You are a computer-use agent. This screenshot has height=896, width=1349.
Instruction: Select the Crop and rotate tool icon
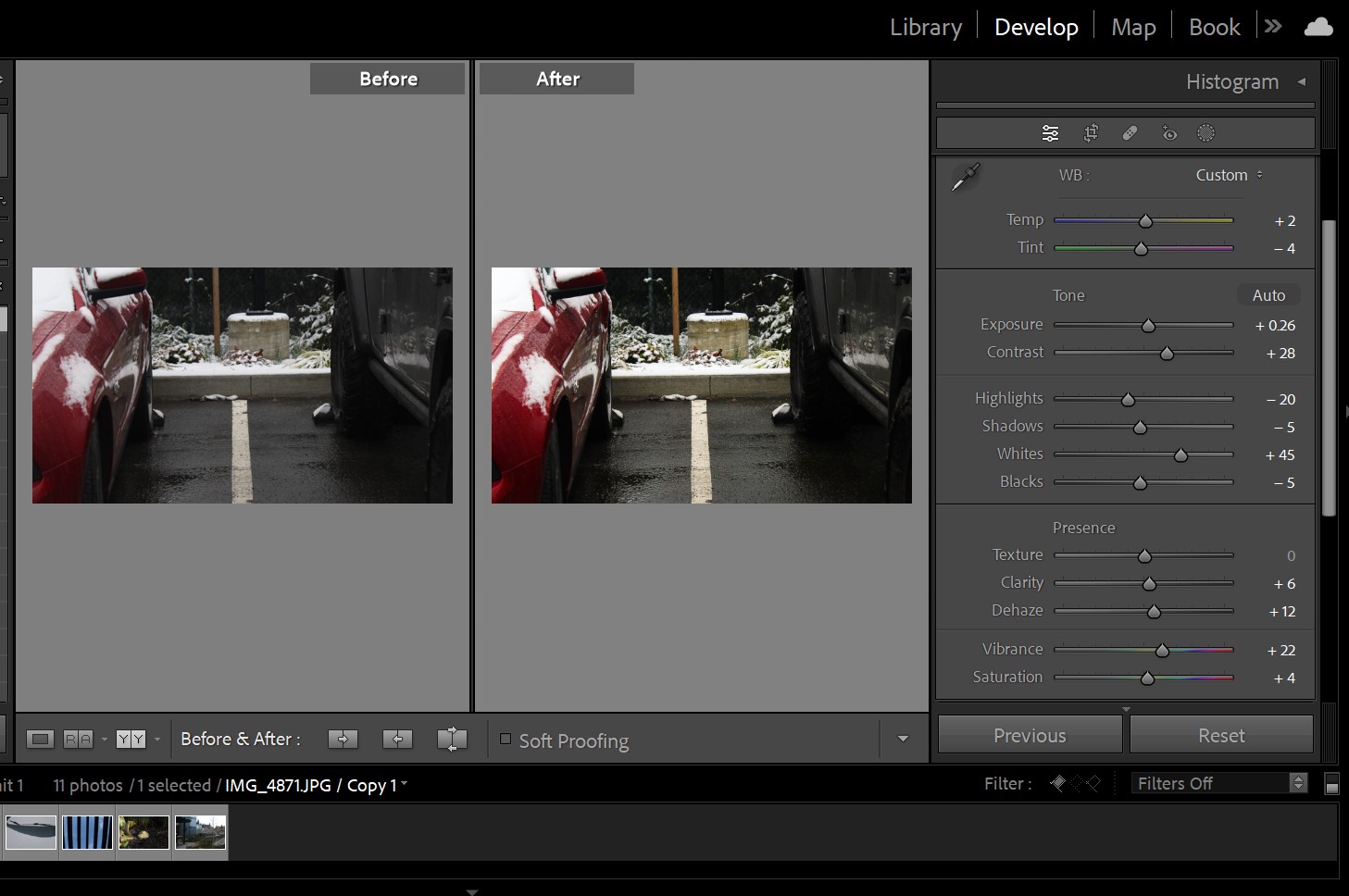click(x=1091, y=133)
